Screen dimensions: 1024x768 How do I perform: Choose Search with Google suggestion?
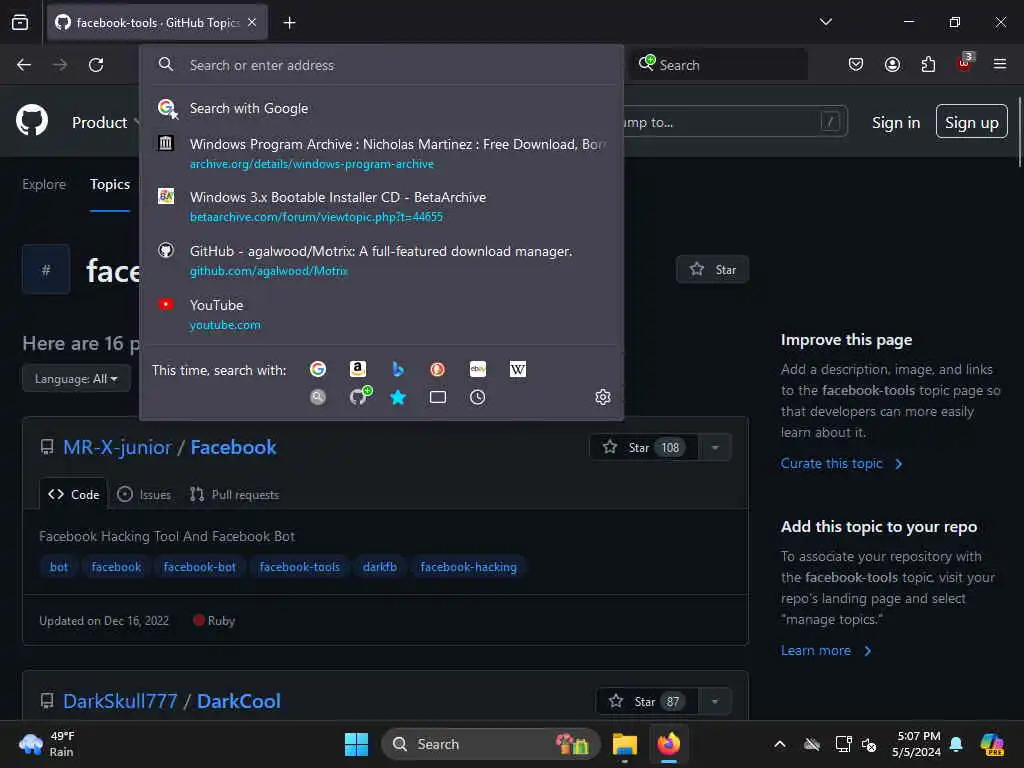[381, 108]
